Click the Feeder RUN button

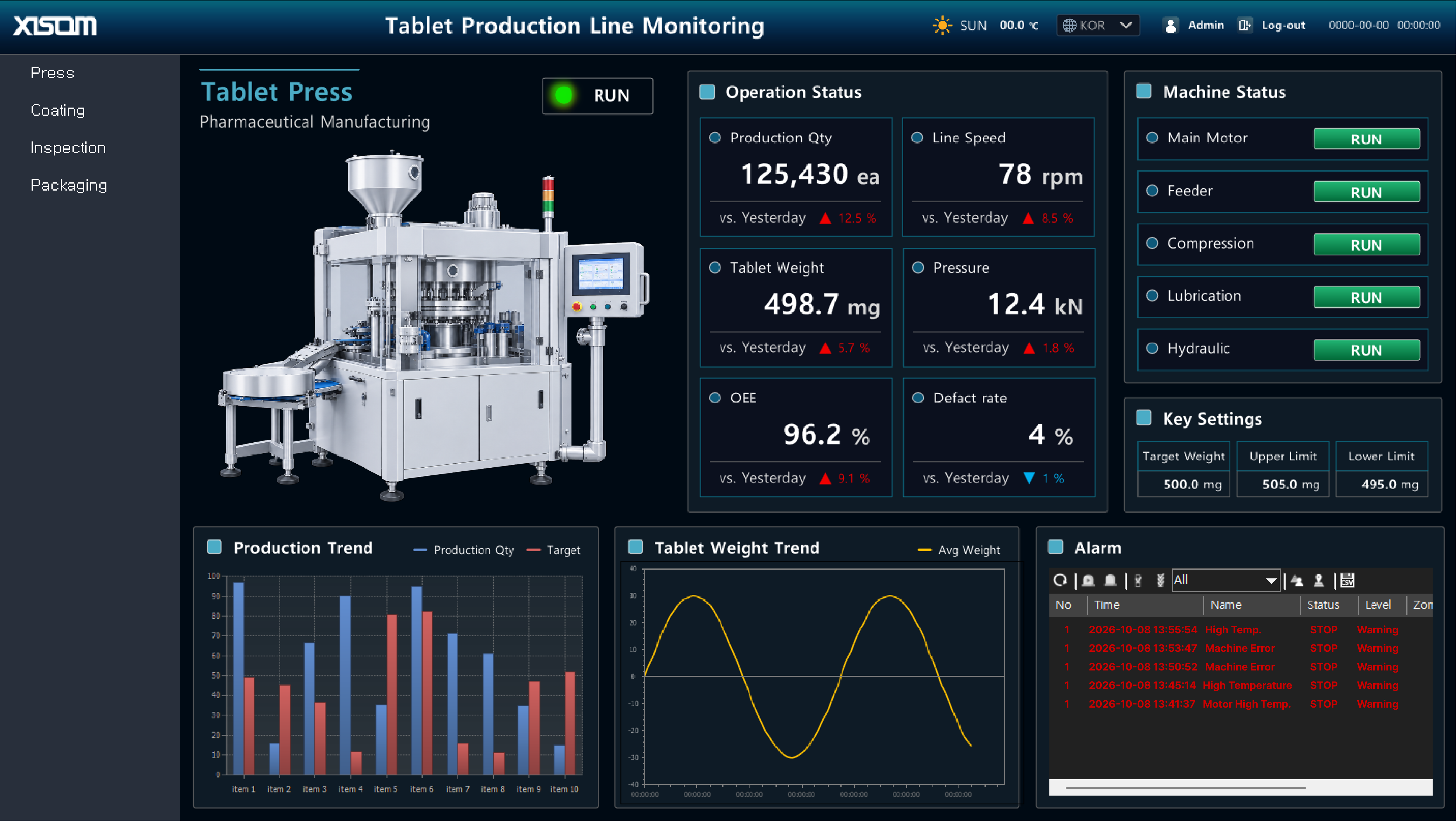tap(1366, 192)
